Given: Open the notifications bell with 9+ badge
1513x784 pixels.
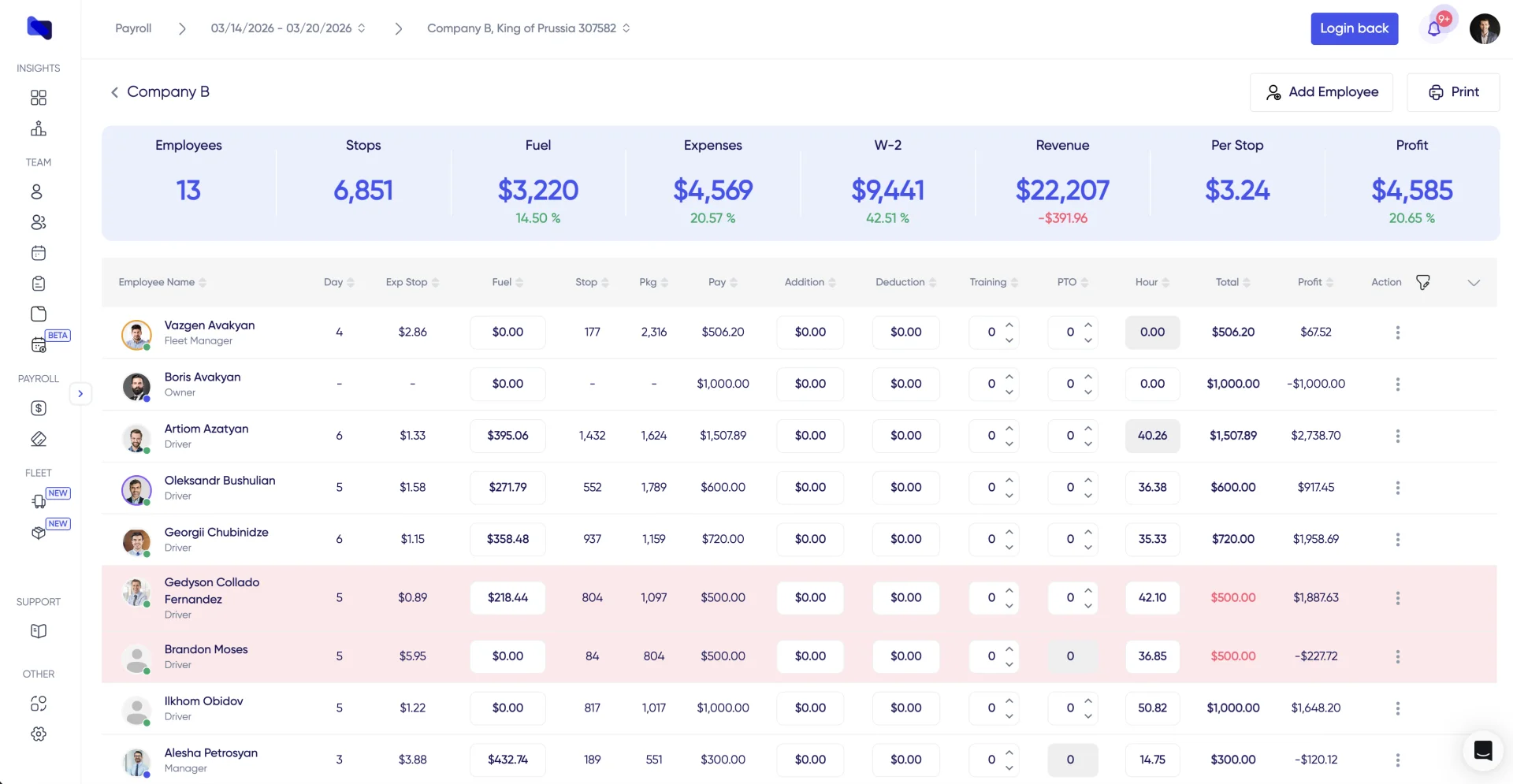Looking at the screenshot, I should tap(1436, 28).
